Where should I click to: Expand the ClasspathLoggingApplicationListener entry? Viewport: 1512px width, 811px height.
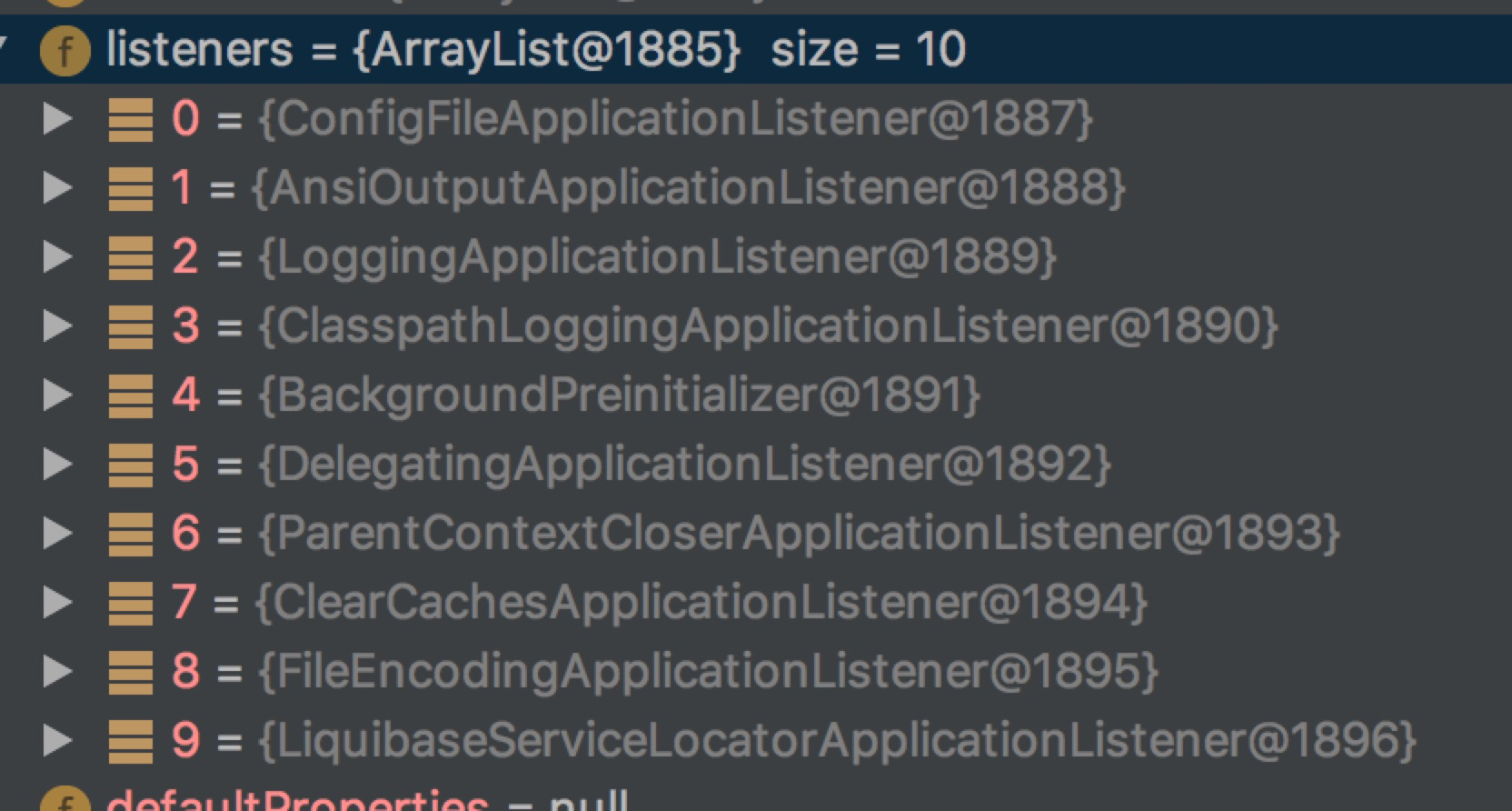point(58,325)
